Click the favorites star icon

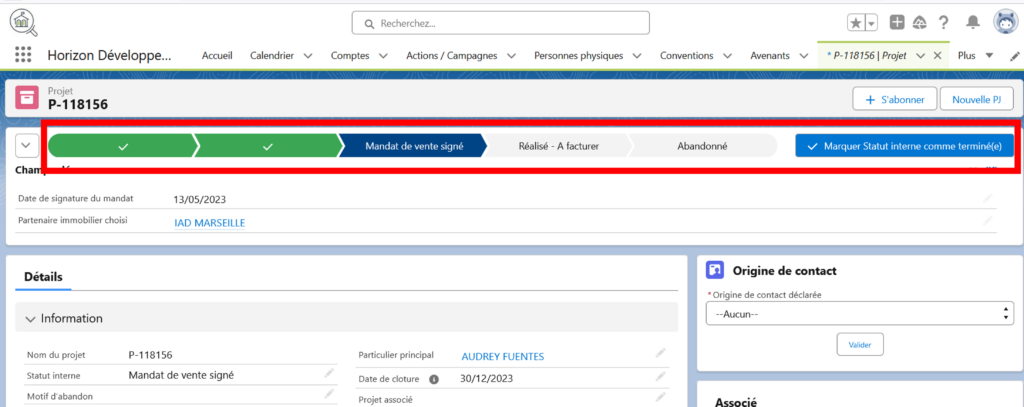coord(856,22)
